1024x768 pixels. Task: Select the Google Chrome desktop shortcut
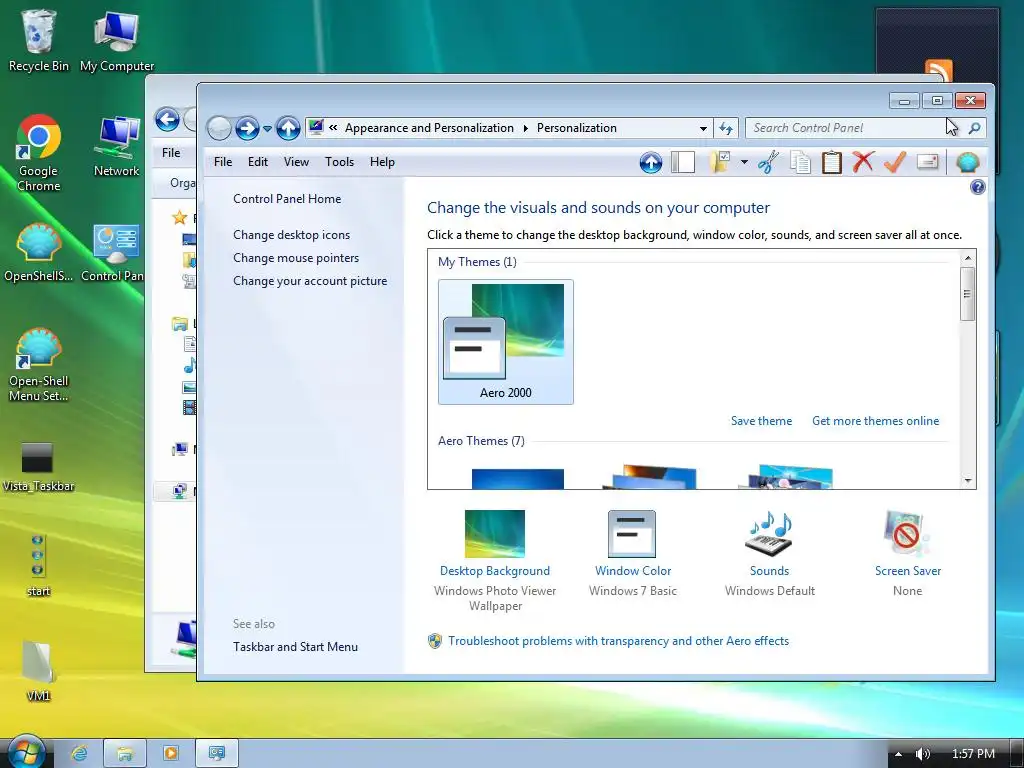(x=39, y=153)
